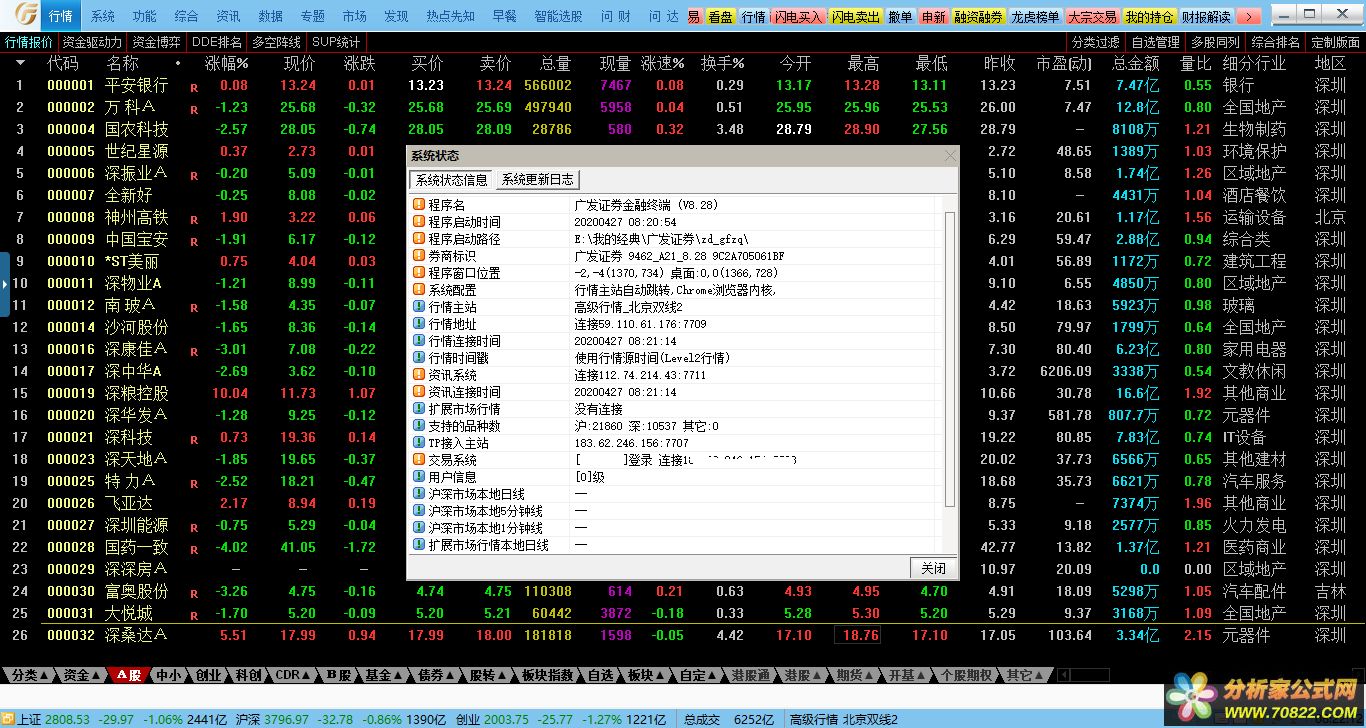Click the 资讯系统 row orange icon
This screenshot has width=1366, height=728.
pos(419,375)
